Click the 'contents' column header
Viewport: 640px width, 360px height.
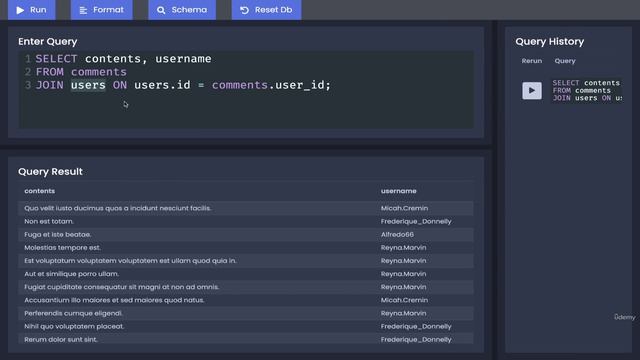click(40, 191)
